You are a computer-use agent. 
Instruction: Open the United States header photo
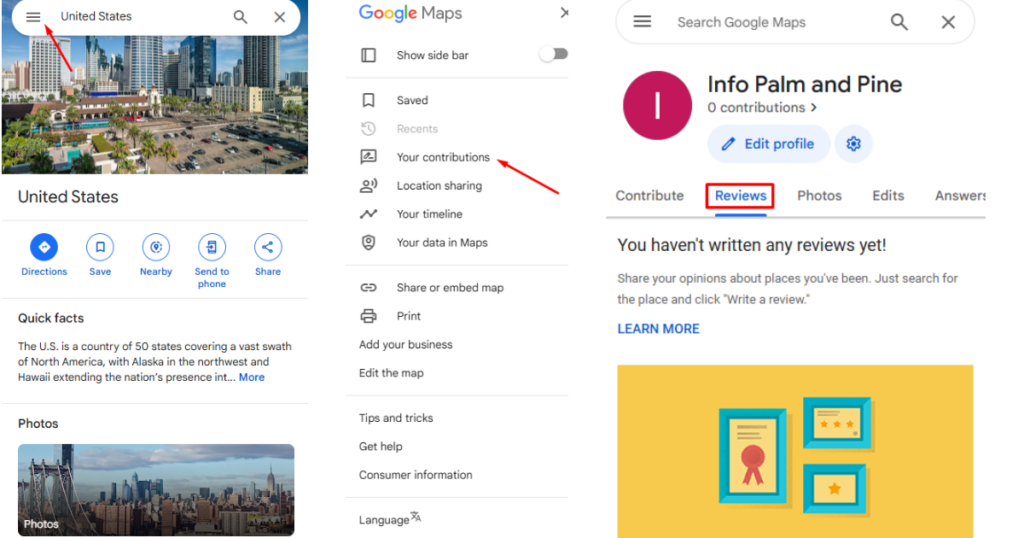pos(155,104)
